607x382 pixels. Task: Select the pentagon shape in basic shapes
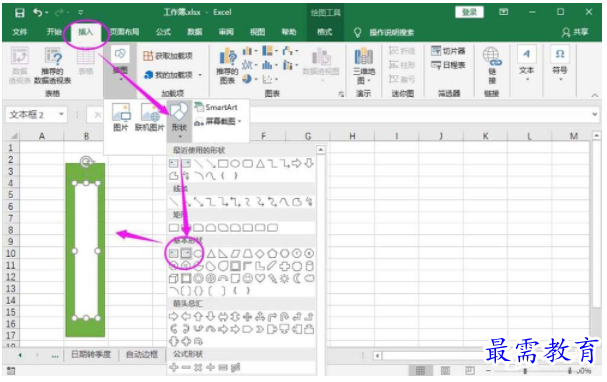click(x=272, y=254)
